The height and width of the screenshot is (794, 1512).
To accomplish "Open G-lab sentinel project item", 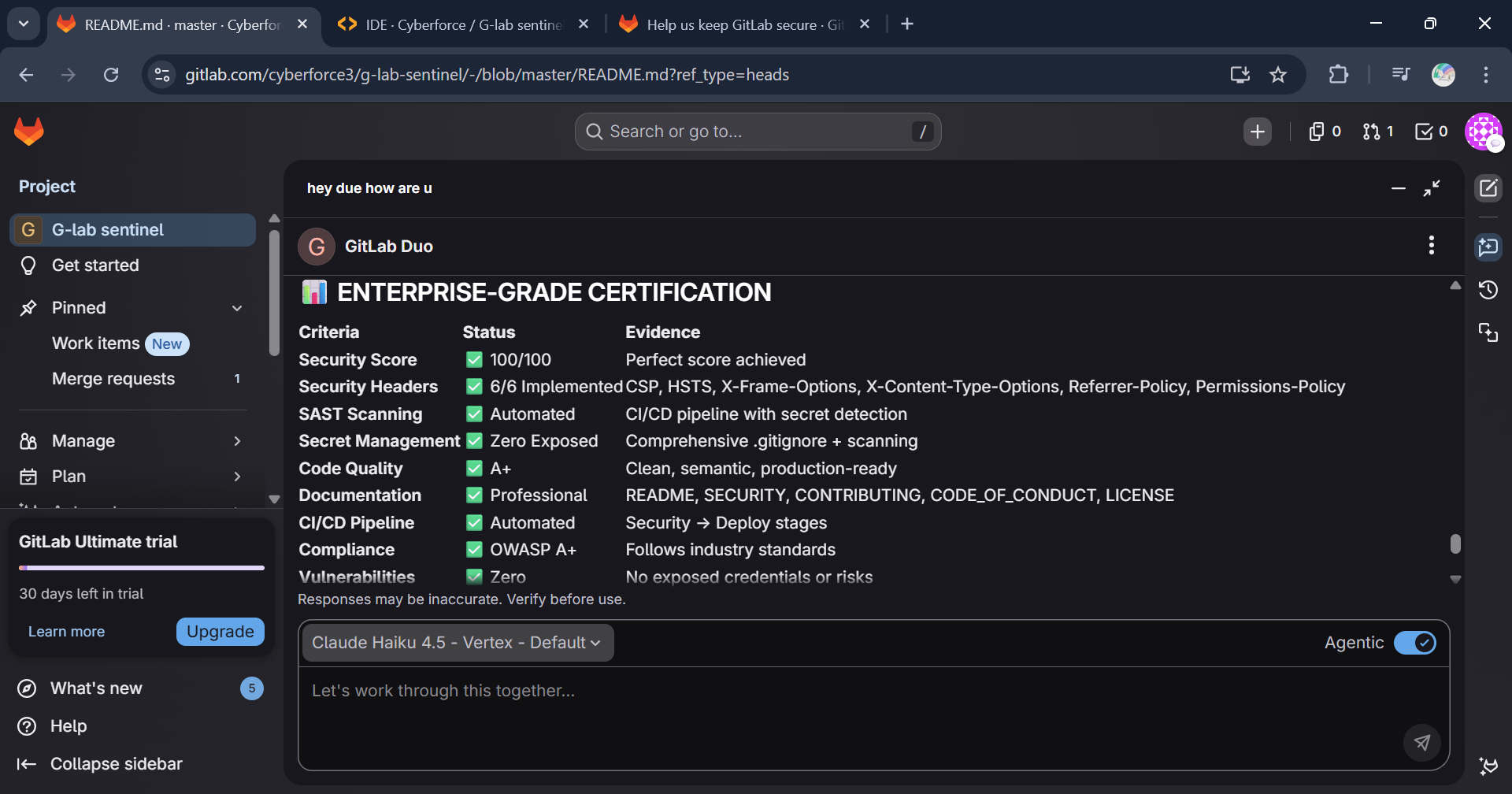I will click(132, 230).
